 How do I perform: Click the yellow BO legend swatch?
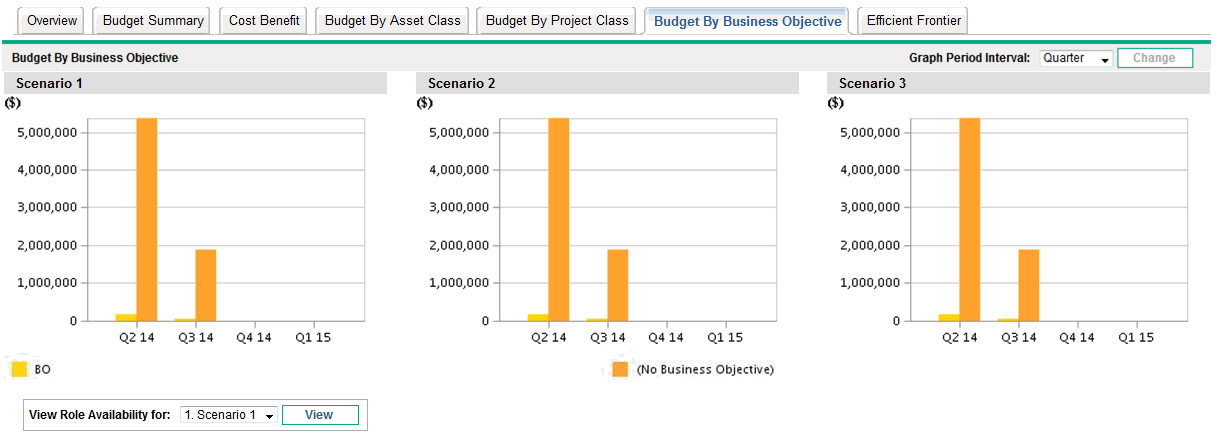click(x=19, y=370)
